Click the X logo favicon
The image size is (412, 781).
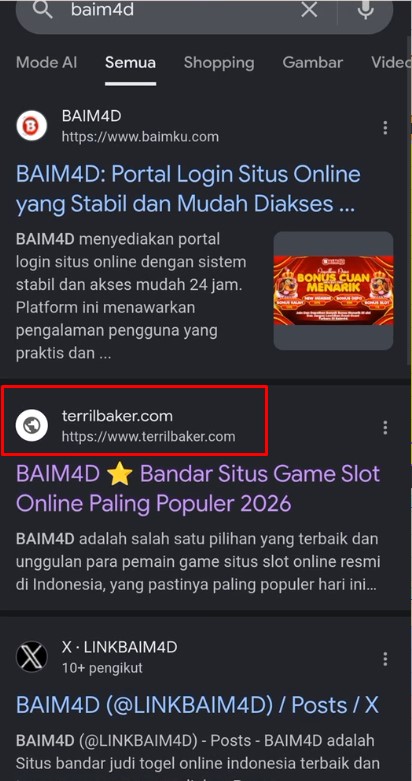[x=31, y=656]
